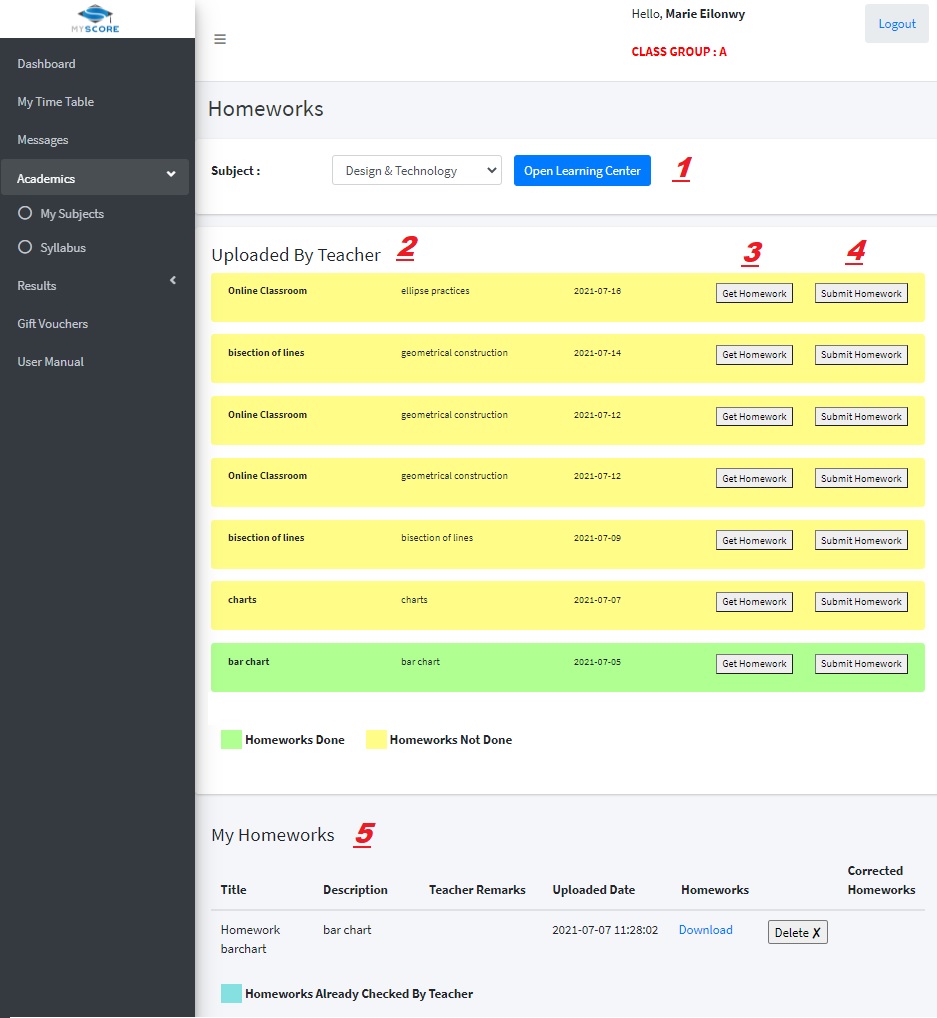Screen dimensions: 937x1018
Task: Open Gift Vouchers menu item
Action: 52,323
